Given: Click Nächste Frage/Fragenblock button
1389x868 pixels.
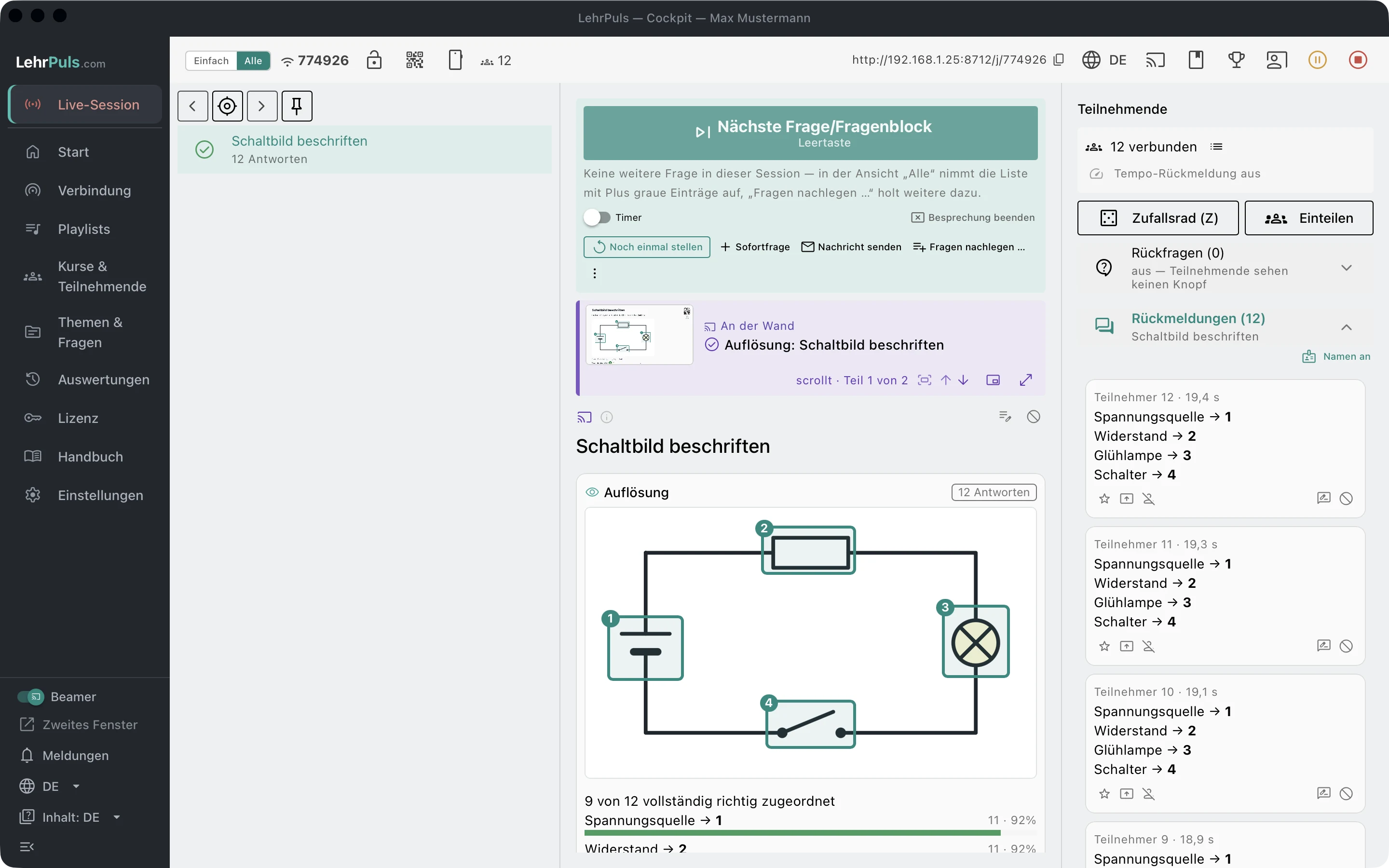Looking at the screenshot, I should pyautogui.click(x=810, y=133).
